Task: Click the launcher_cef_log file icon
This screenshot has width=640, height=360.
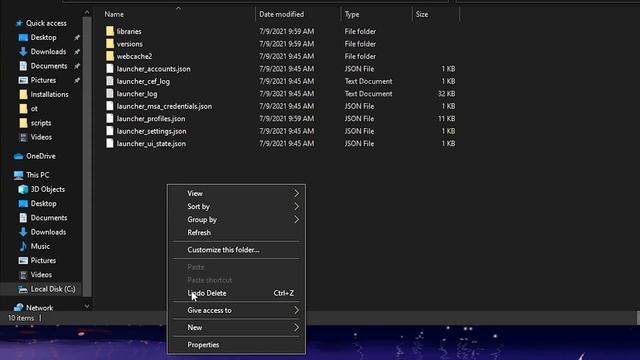Action: click(110, 81)
